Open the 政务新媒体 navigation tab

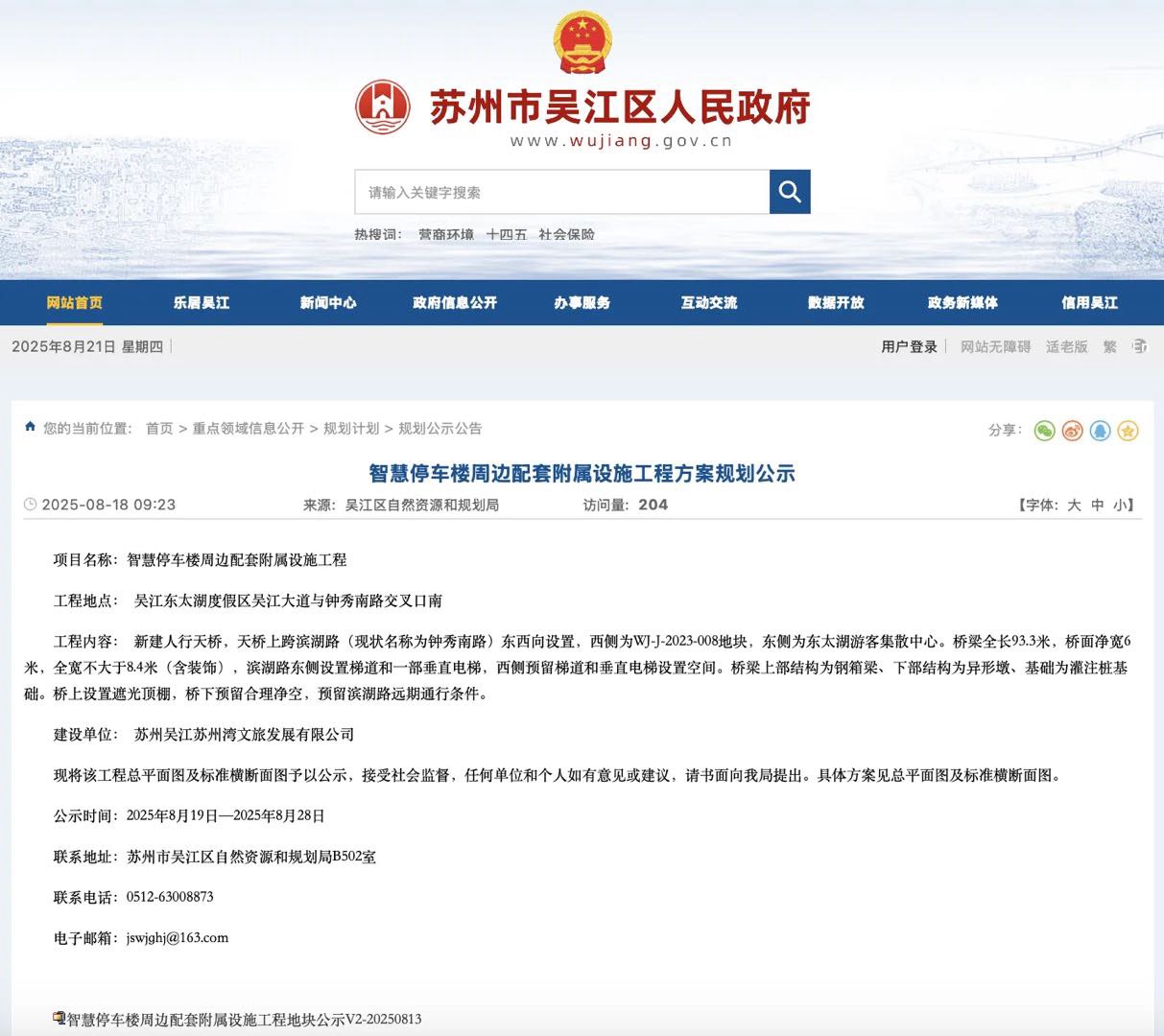pos(962,302)
